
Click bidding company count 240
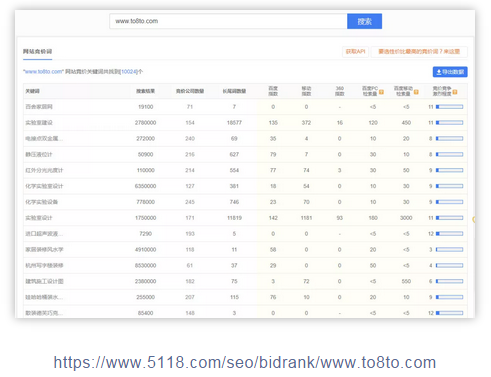click(x=190, y=139)
